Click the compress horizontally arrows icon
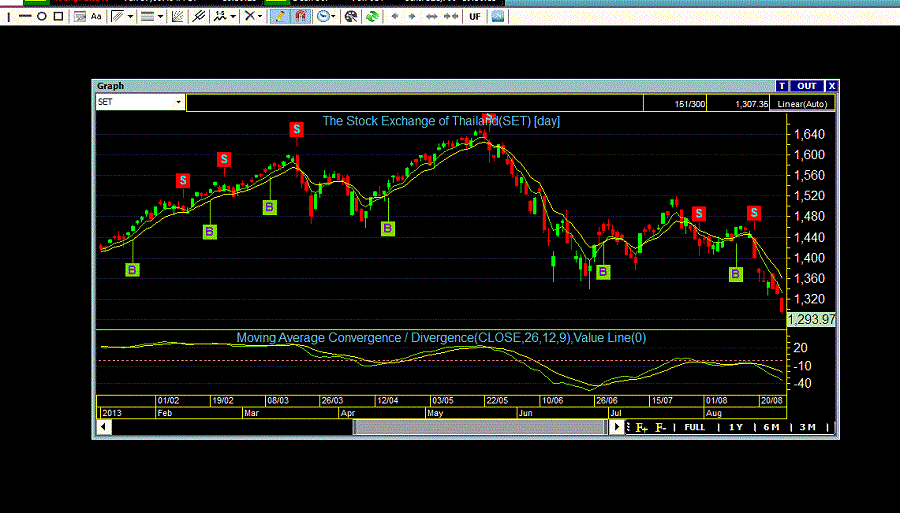This screenshot has width=900, height=513. (x=451, y=17)
